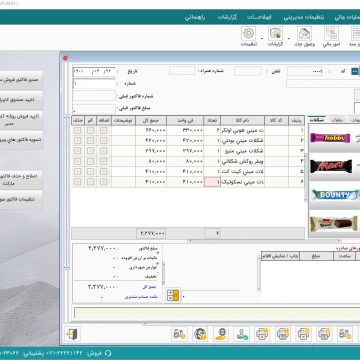Increase quantity with اضافه button in row one
The height and width of the screenshot is (360, 360).
tap(104, 130)
